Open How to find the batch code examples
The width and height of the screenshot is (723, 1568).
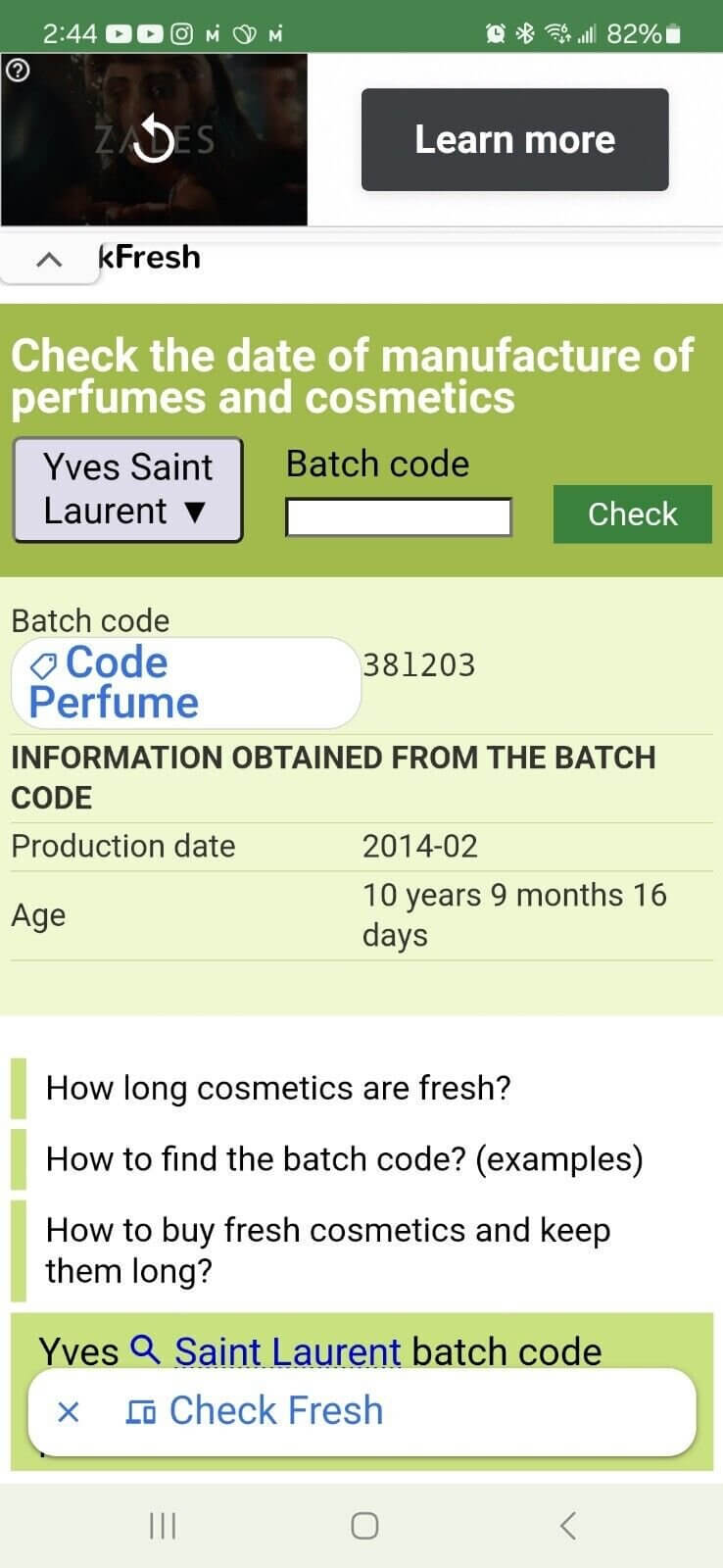point(344,1159)
